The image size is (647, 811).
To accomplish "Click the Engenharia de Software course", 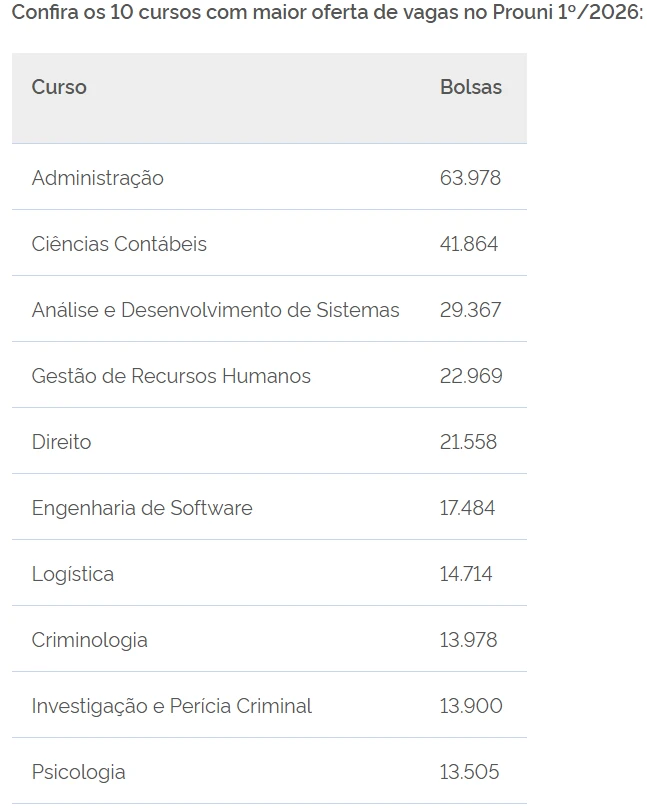I will pos(142,508).
